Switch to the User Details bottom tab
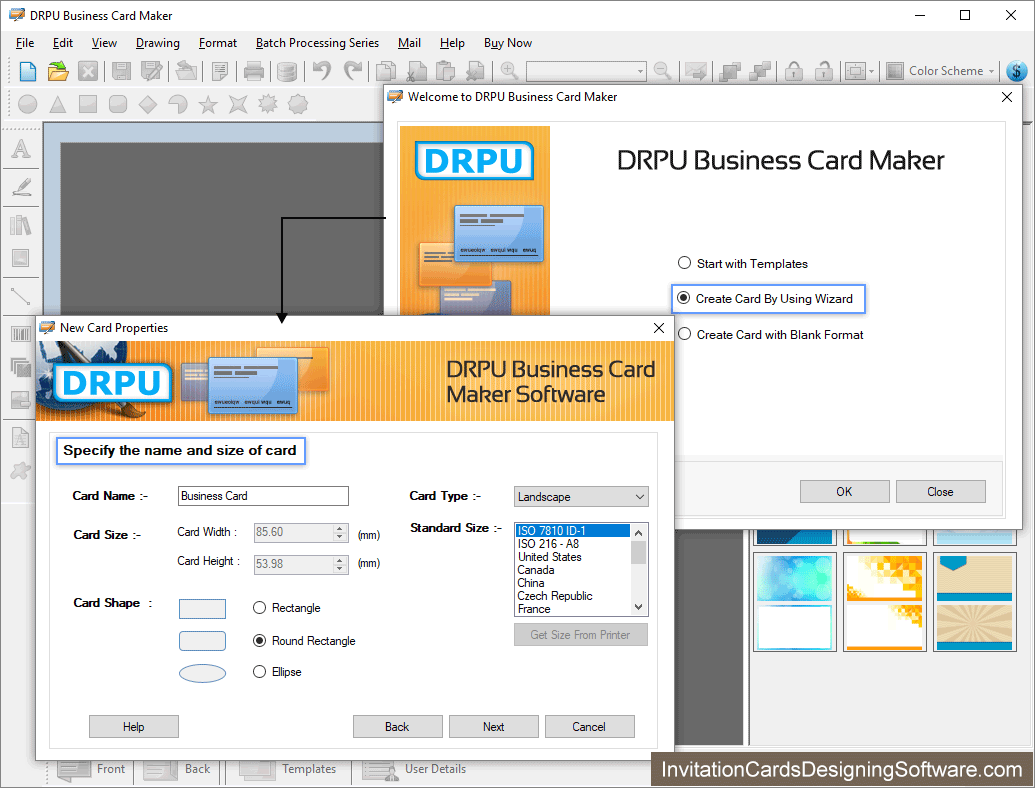Image resolution: width=1035 pixels, height=788 pixels. (x=416, y=770)
